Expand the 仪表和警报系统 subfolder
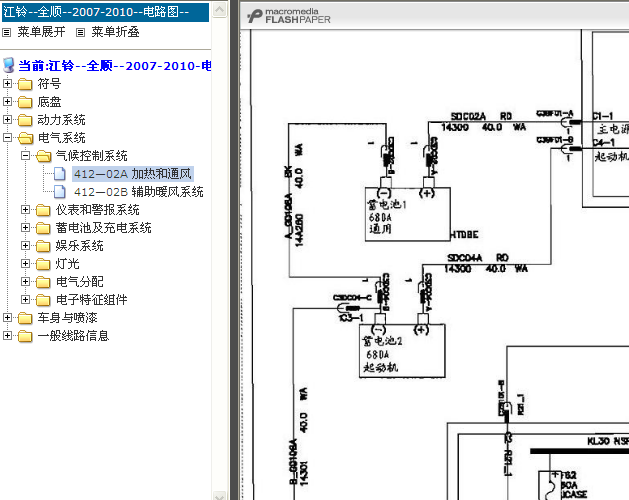The height and width of the screenshot is (500, 629). [25, 209]
